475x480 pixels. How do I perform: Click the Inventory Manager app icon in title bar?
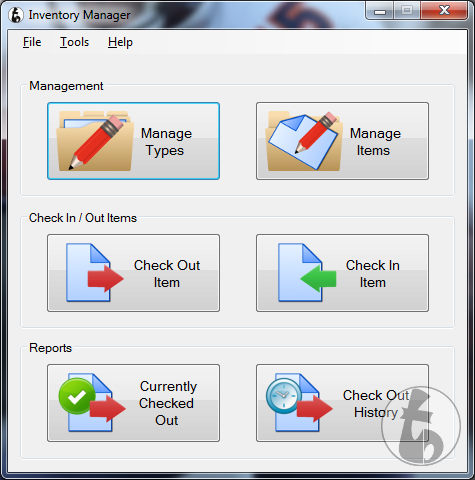click(x=16, y=15)
